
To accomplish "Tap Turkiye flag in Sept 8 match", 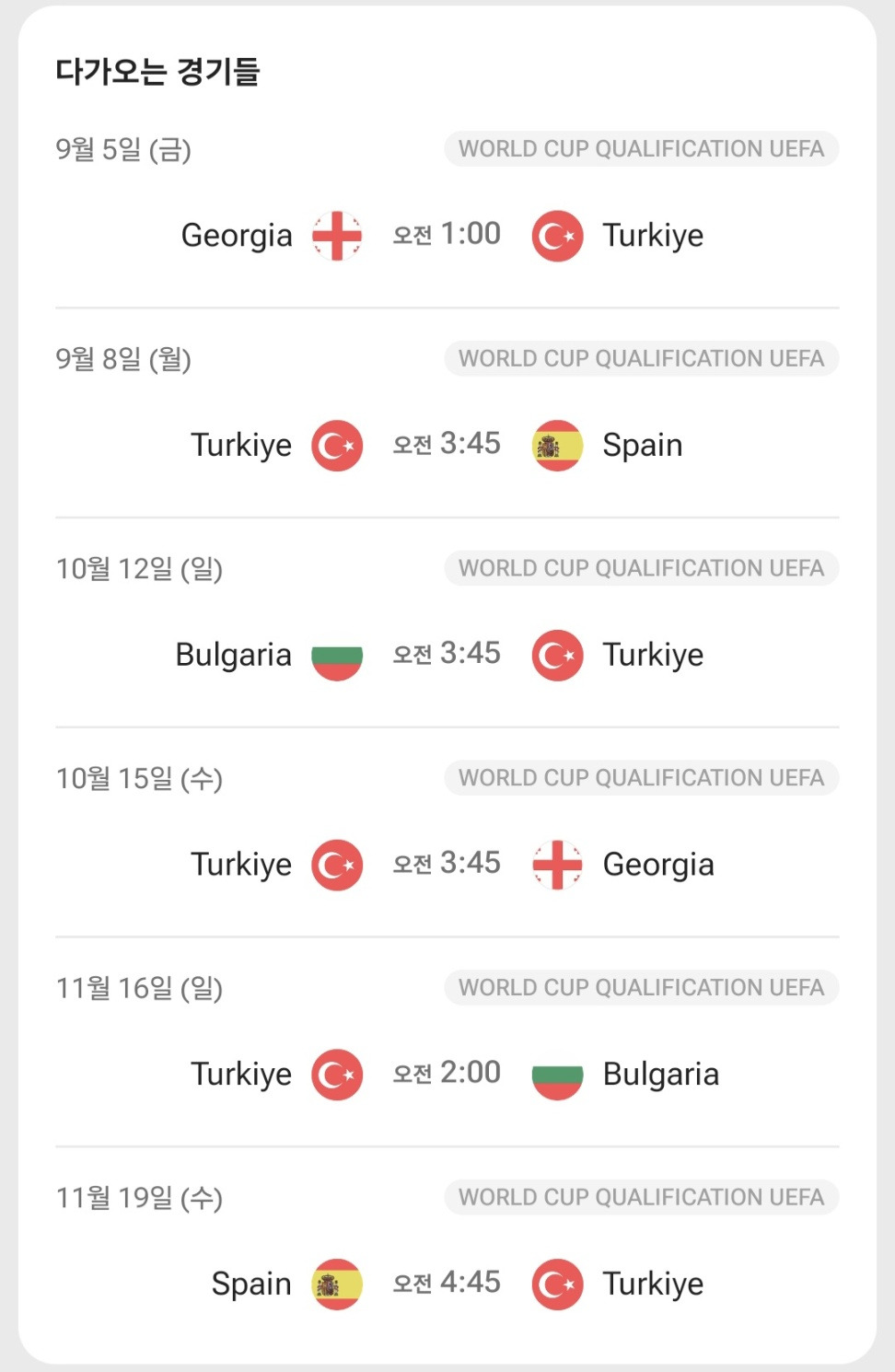I will point(337,446).
